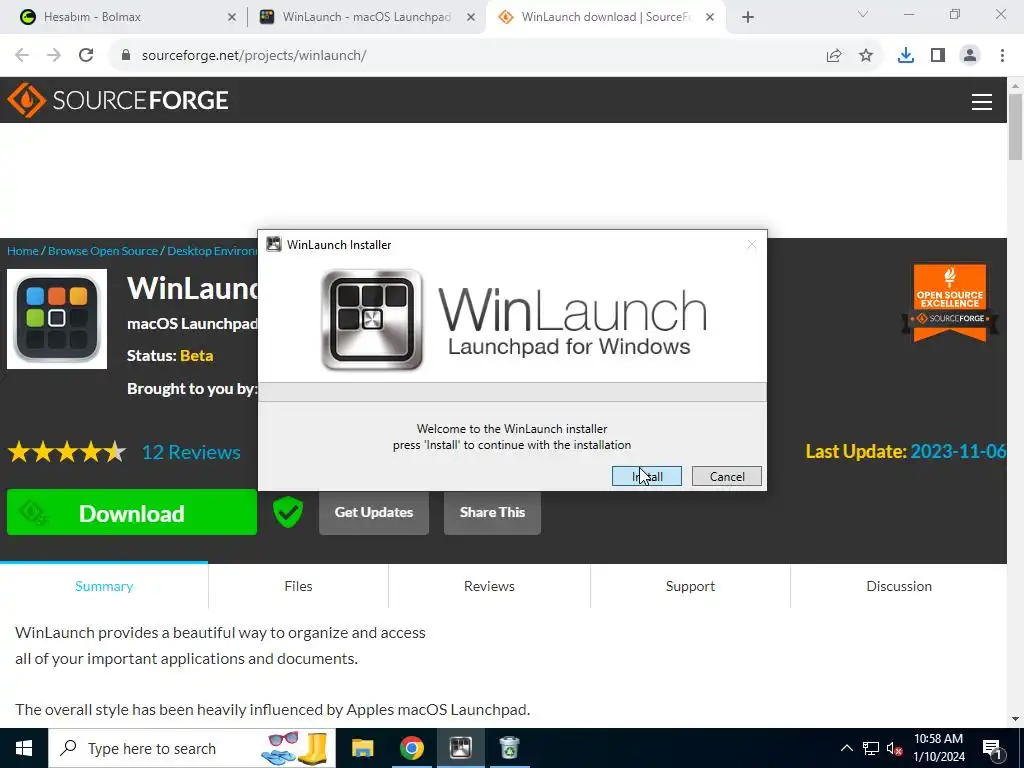Screen dimensions: 1024x768
Task: Close the WinLaunch Installer dialog
Action: [752, 244]
